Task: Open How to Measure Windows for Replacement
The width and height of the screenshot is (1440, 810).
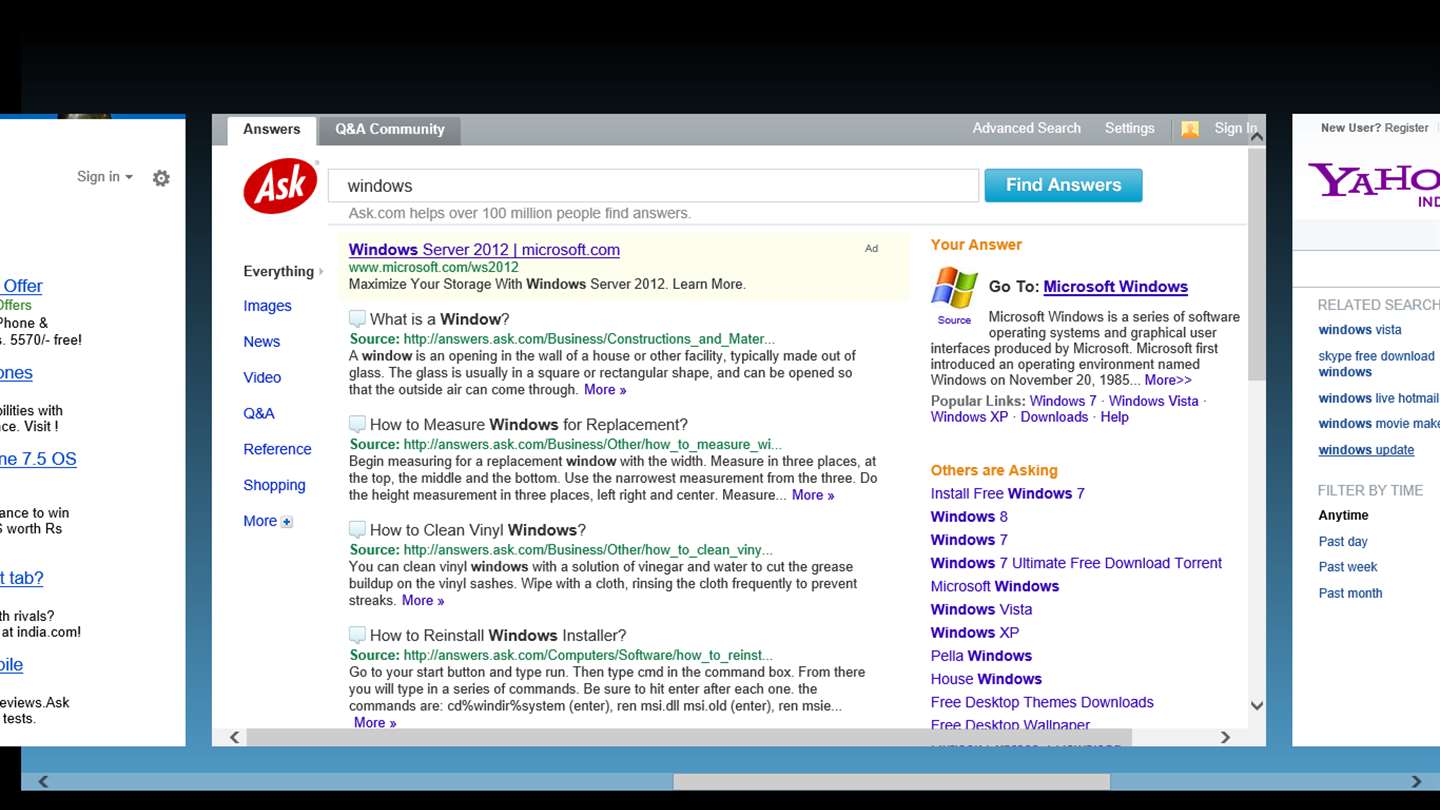Action: pos(528,425)
